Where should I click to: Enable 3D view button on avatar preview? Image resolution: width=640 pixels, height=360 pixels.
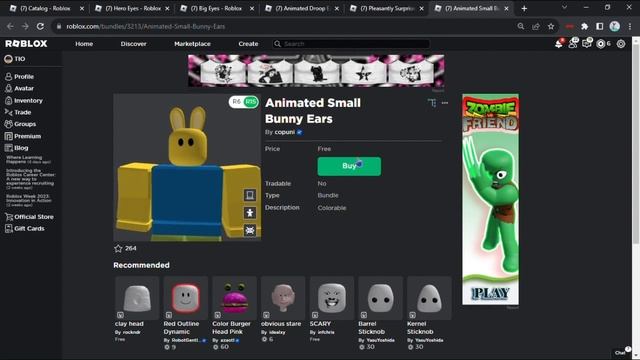point(250,195)
